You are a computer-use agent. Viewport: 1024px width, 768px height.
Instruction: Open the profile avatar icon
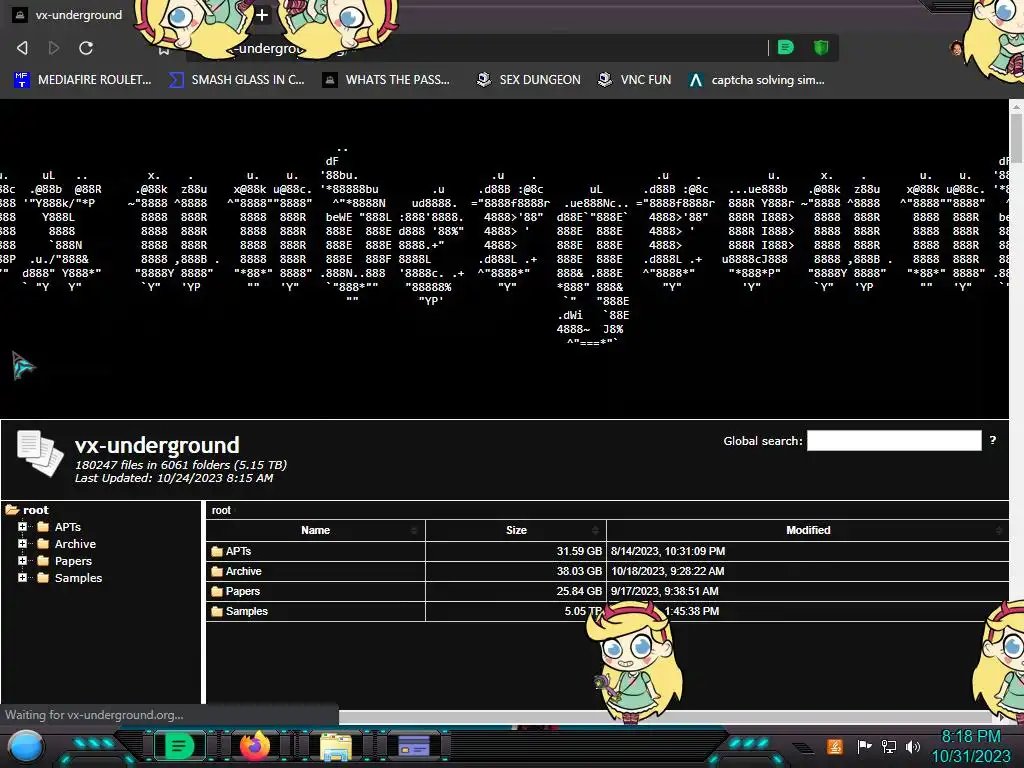pyautogui.click(x=957, y=48)
